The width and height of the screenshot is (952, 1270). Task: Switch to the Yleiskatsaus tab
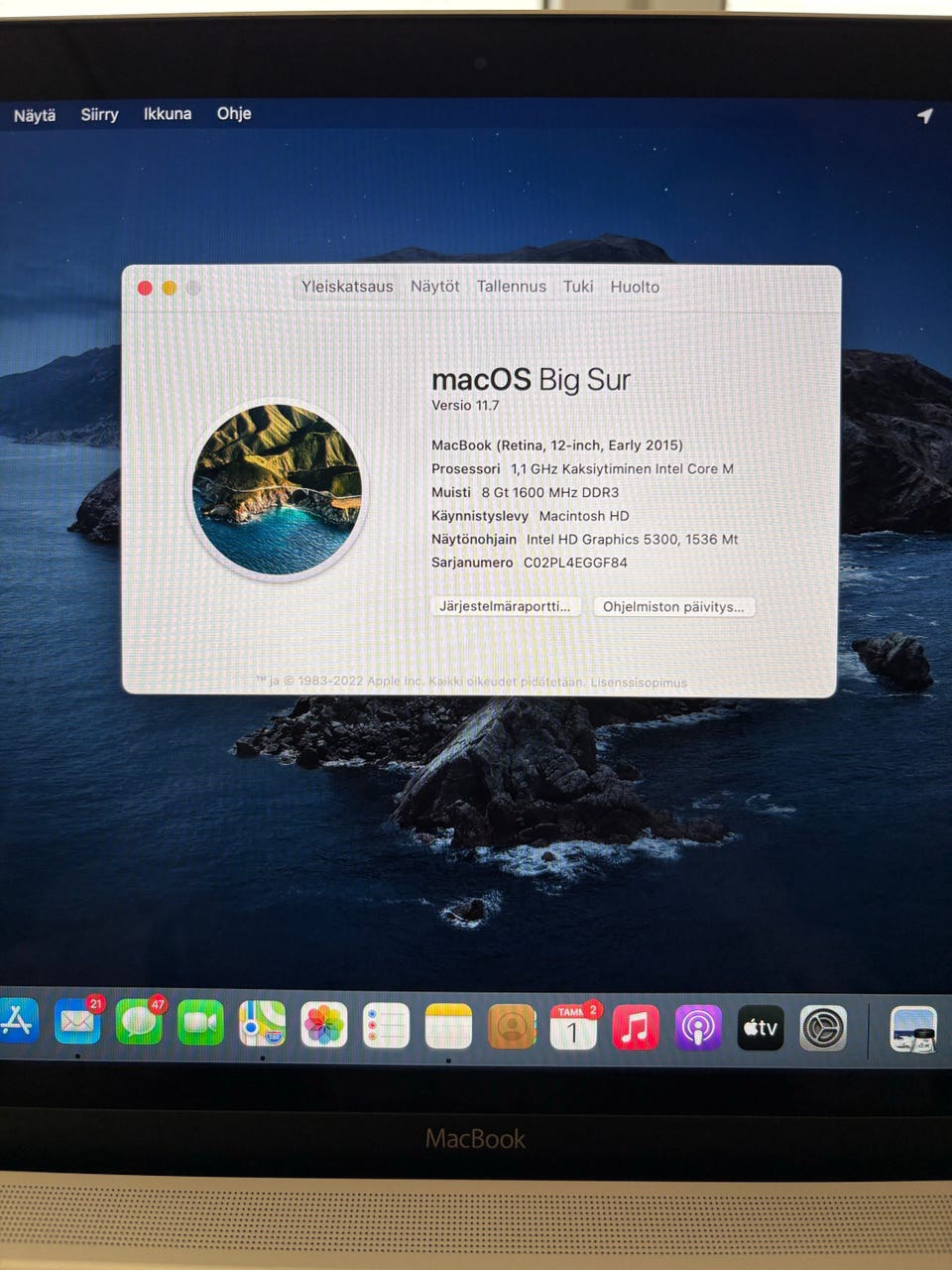point(347,287)
